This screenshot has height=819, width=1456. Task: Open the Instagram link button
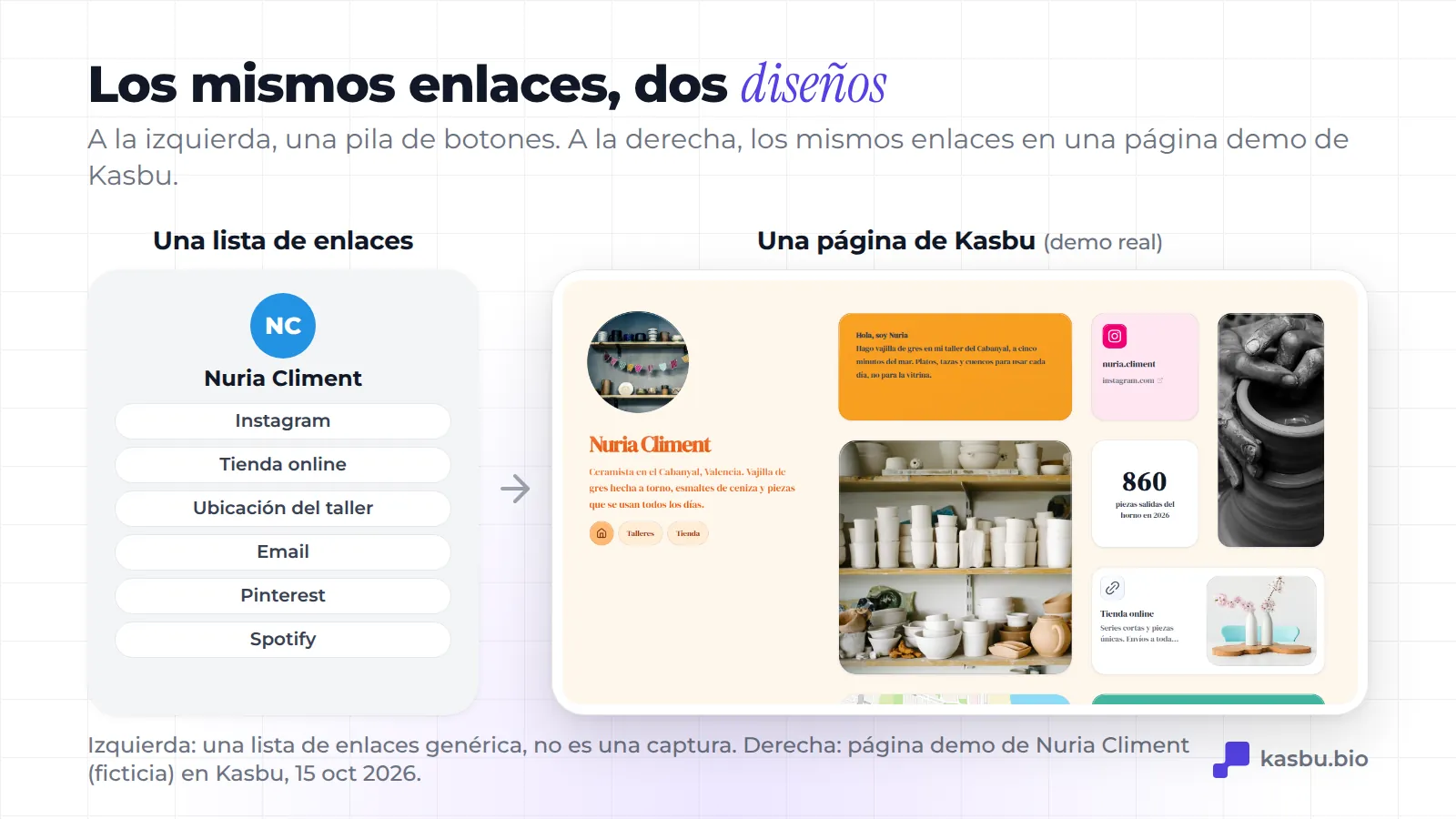(x=283, y=421)
